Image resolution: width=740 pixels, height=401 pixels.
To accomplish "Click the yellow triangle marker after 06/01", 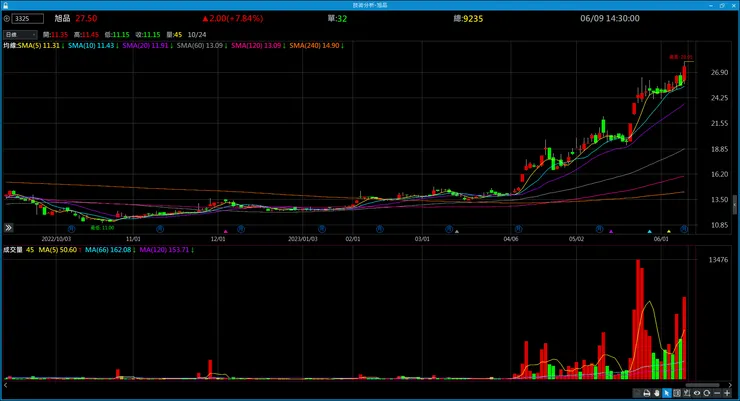I will pos(669,232).
